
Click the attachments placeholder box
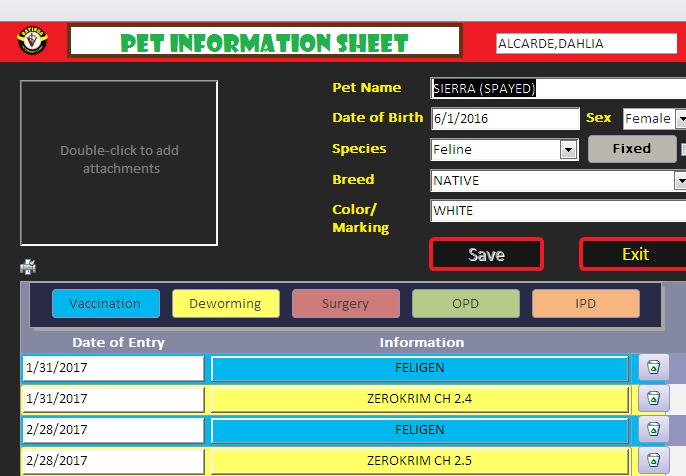tap(119, 162)
